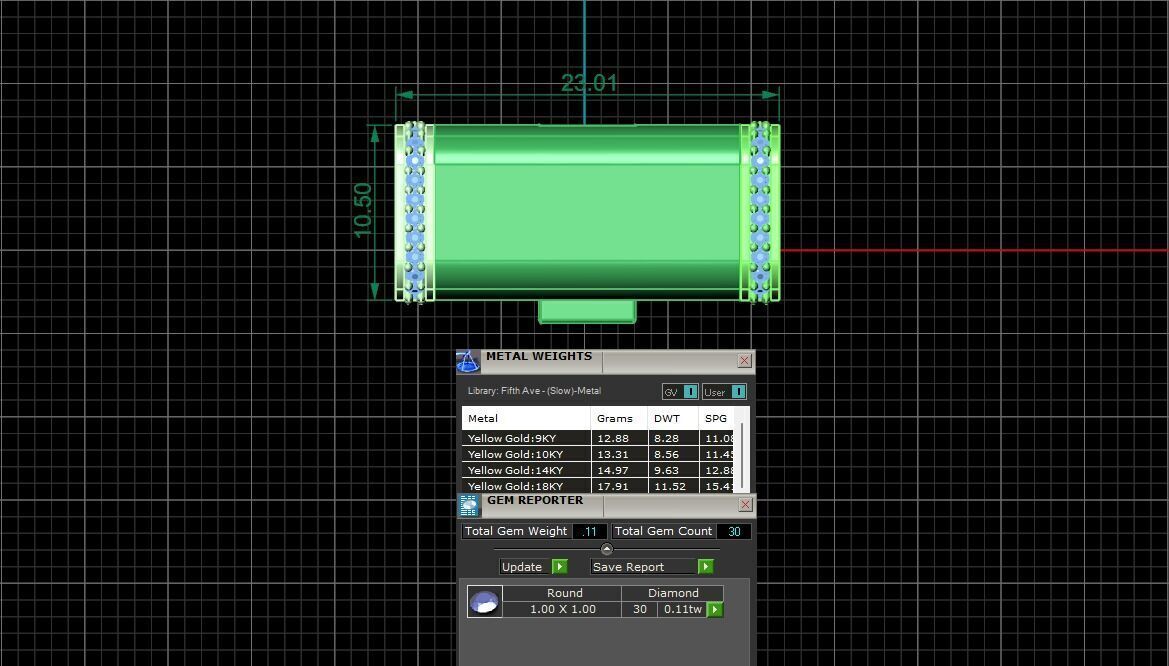1169x666 pixels.
Task: Select the Yellow Gold:9KY row
Action: coord(599,439)
